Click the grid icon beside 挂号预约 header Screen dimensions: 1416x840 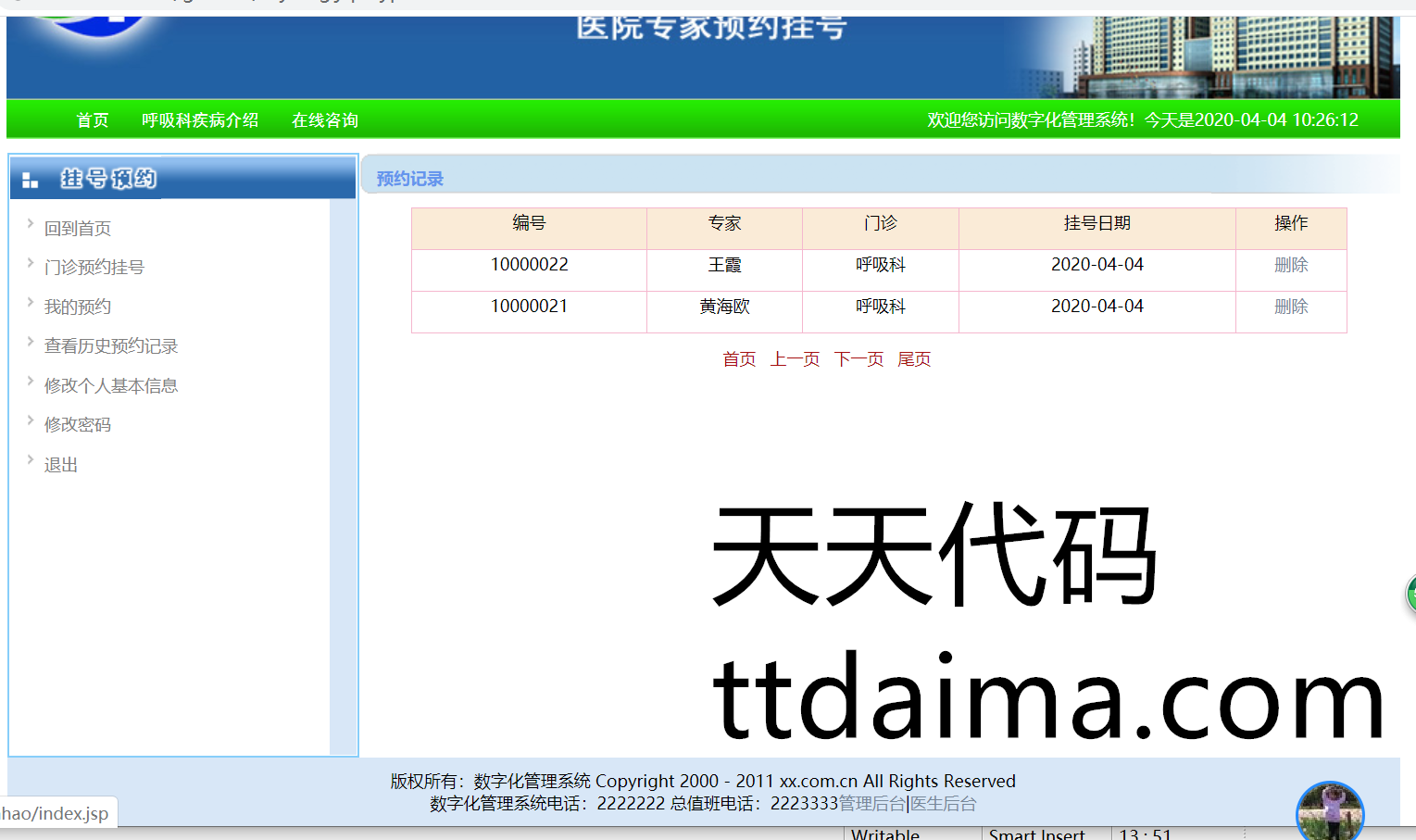click(31, 180)
